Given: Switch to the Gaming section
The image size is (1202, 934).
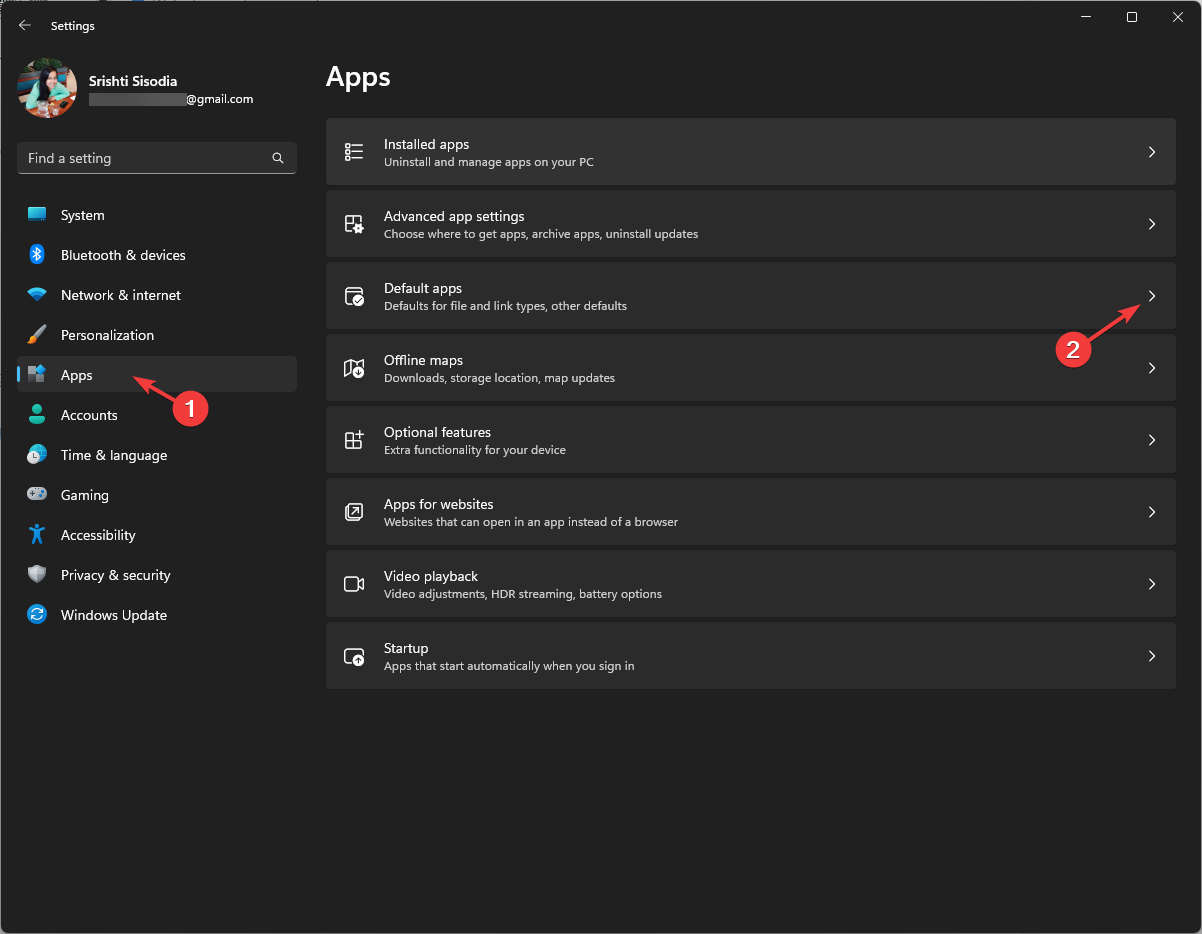Looking at the screenshot, I should 84,495.
